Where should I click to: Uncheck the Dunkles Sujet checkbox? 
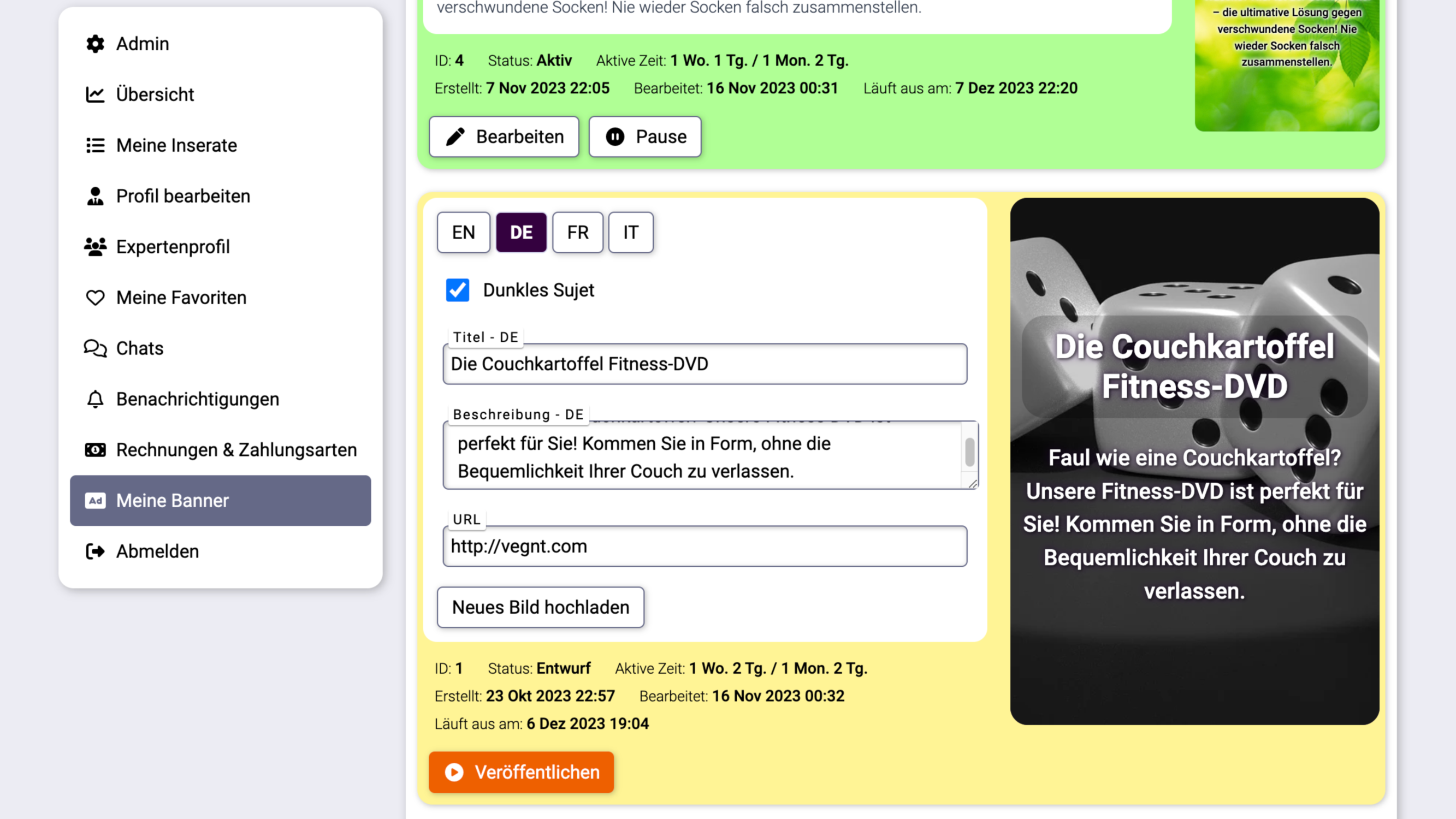point(457,290)
